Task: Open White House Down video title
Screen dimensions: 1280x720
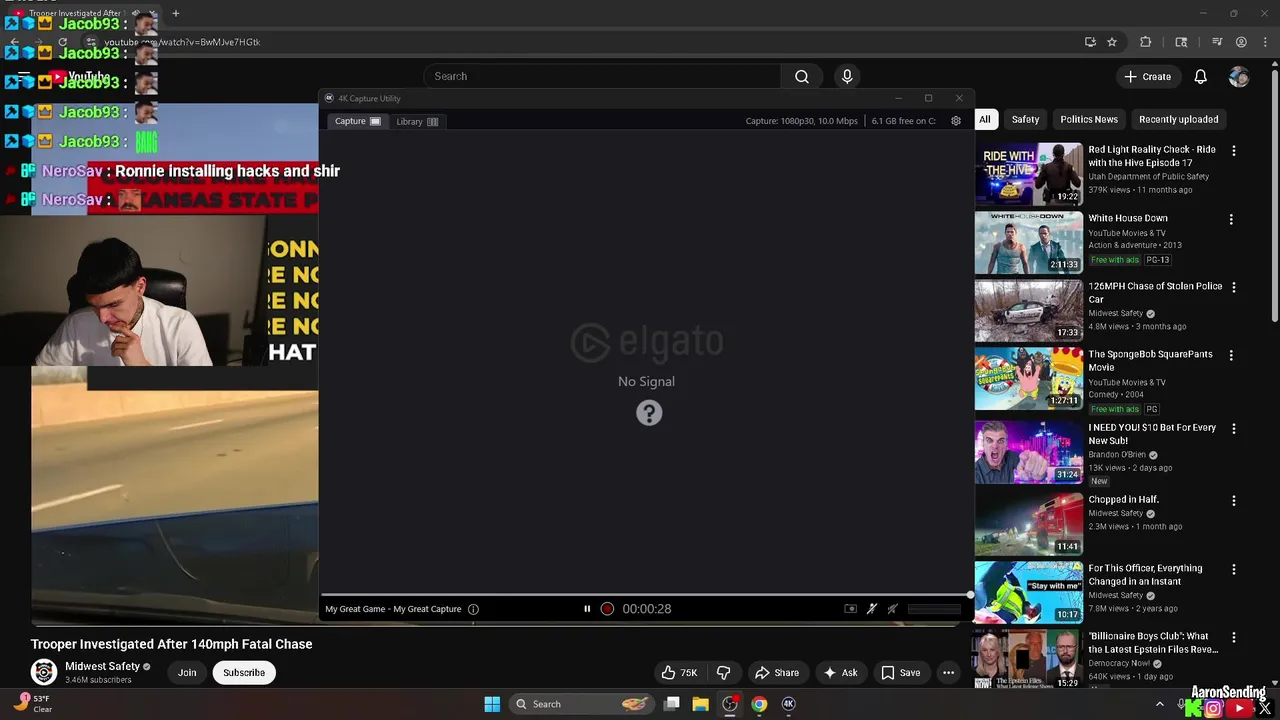Action: click(1128, 218)
